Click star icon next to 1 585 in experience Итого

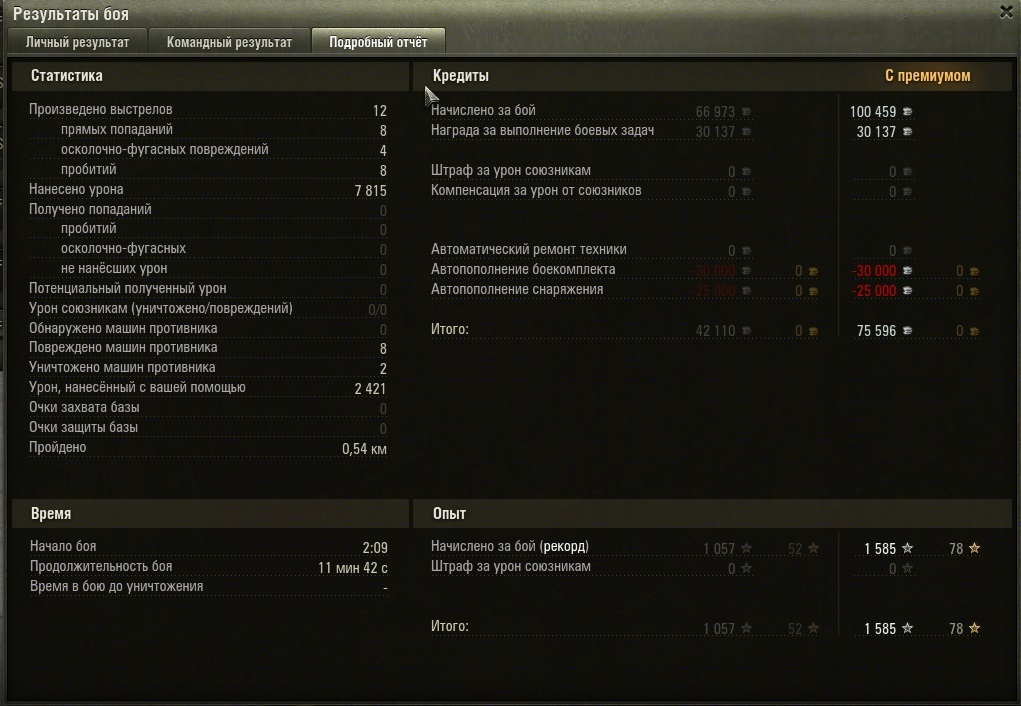coord(908,628)
